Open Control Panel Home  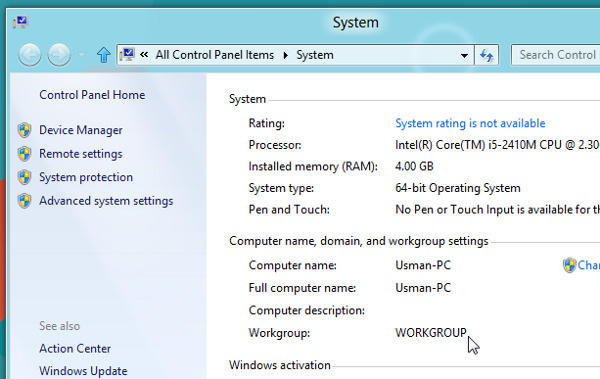click(x=92, y=95)
